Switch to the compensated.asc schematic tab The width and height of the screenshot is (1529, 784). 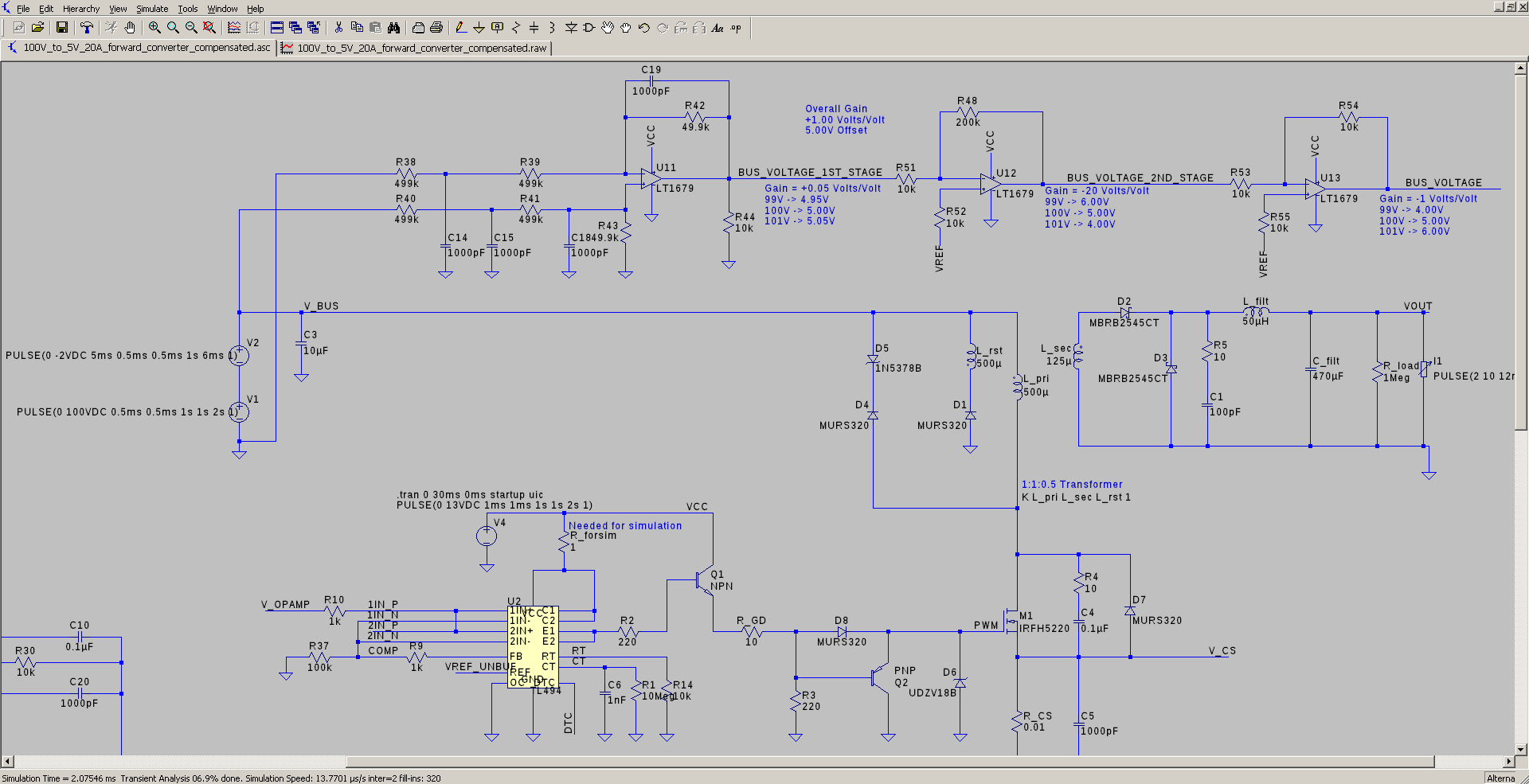(139, 48)
